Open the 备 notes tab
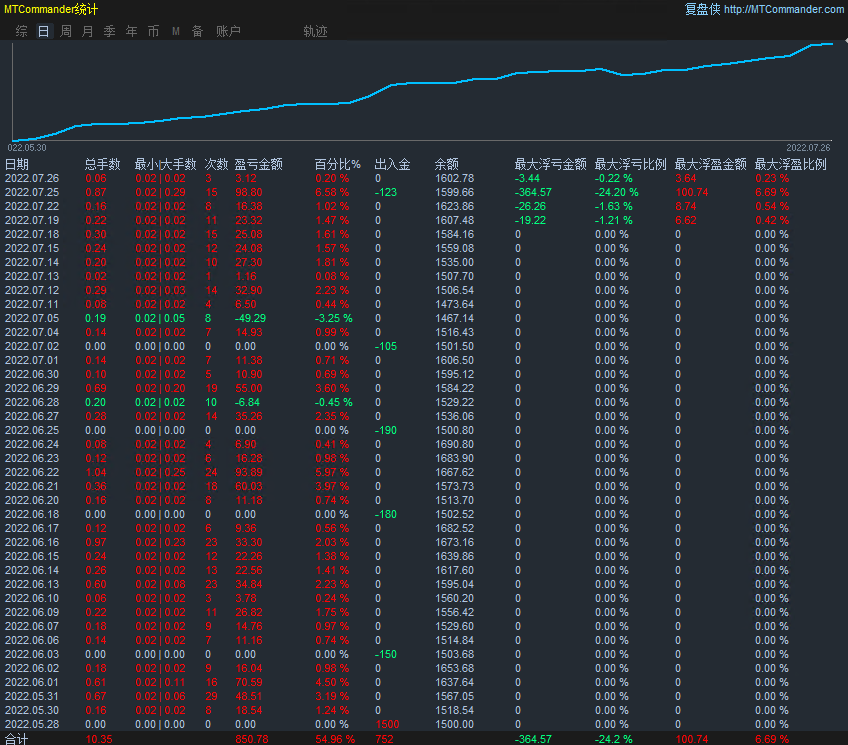The width and height of the screenshot is (848, 745). (x=197, y=31)
